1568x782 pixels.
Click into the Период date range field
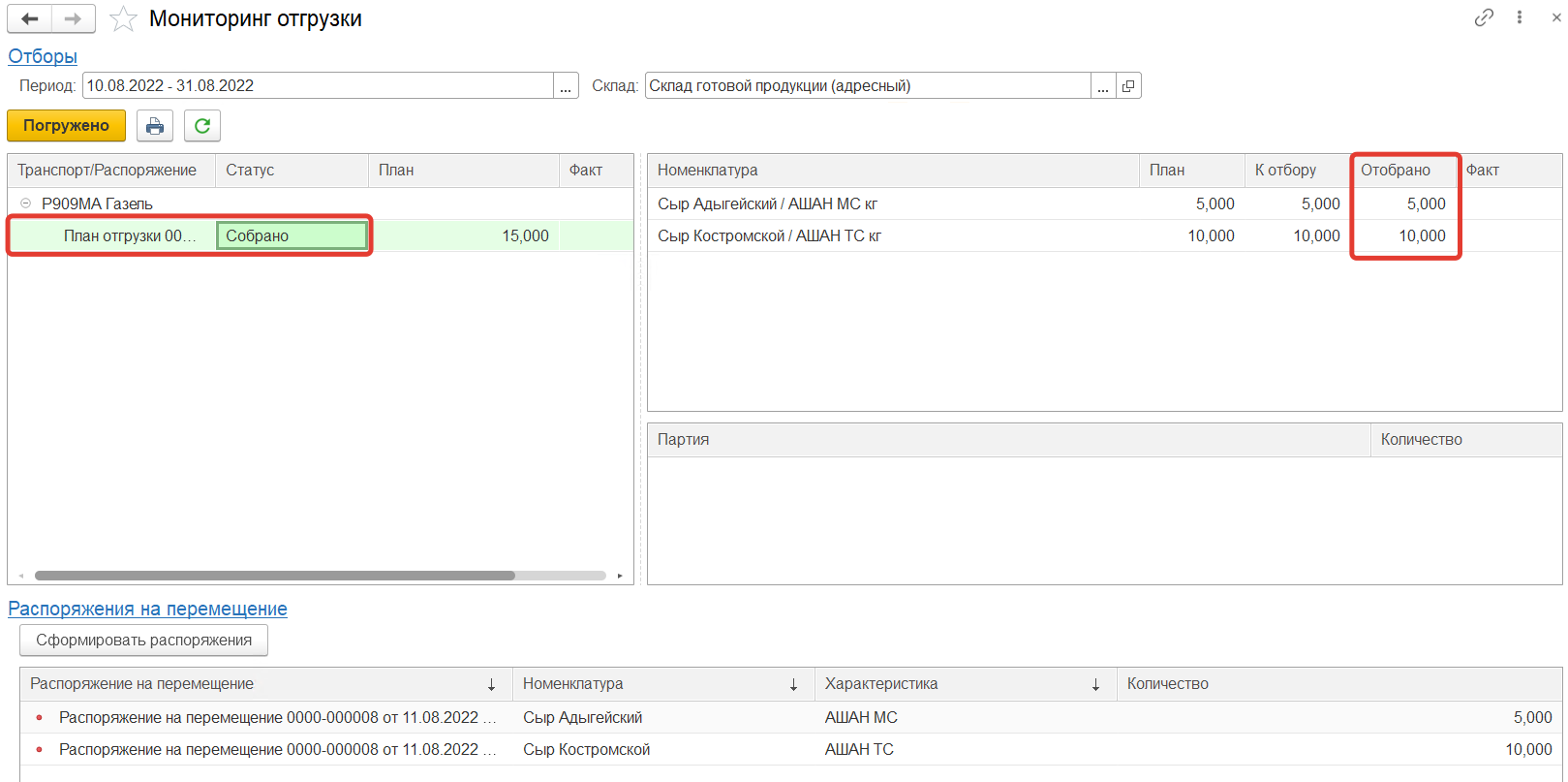coord(318,86)
